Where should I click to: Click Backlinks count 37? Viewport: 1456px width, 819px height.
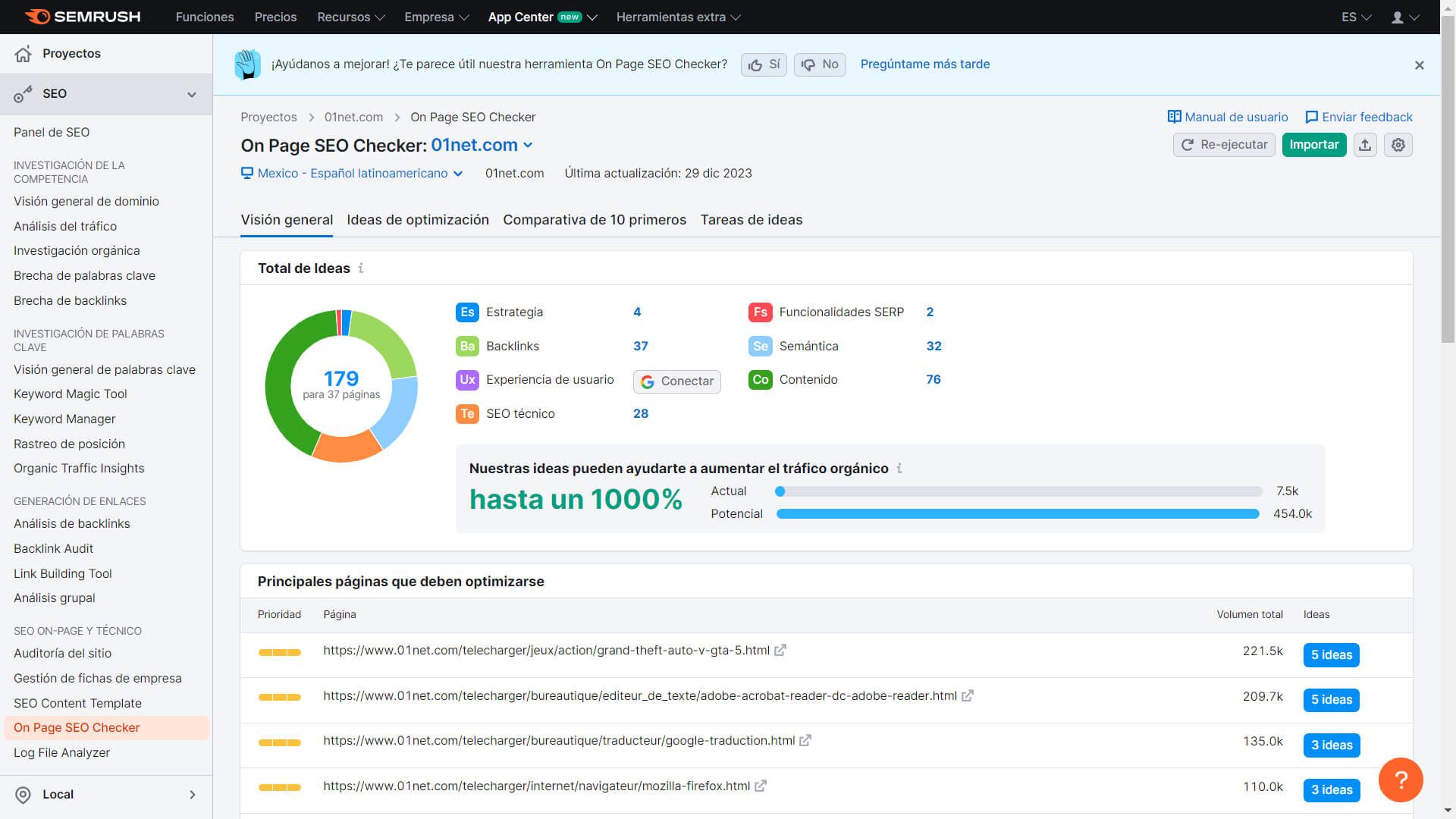click(641, 347)
